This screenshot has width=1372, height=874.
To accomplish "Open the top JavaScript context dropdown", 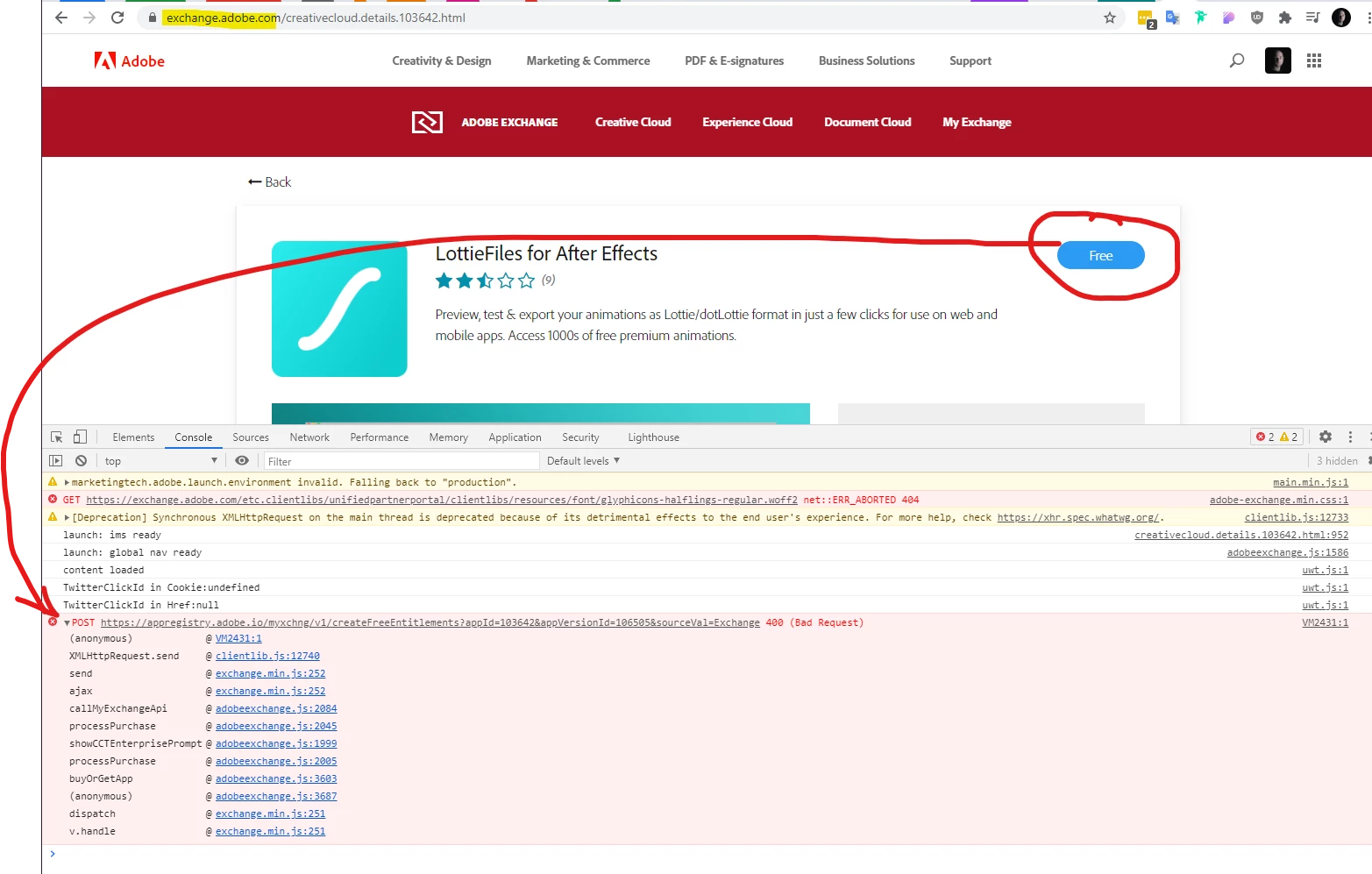I will pyautogui.click(x=160, y=460).
